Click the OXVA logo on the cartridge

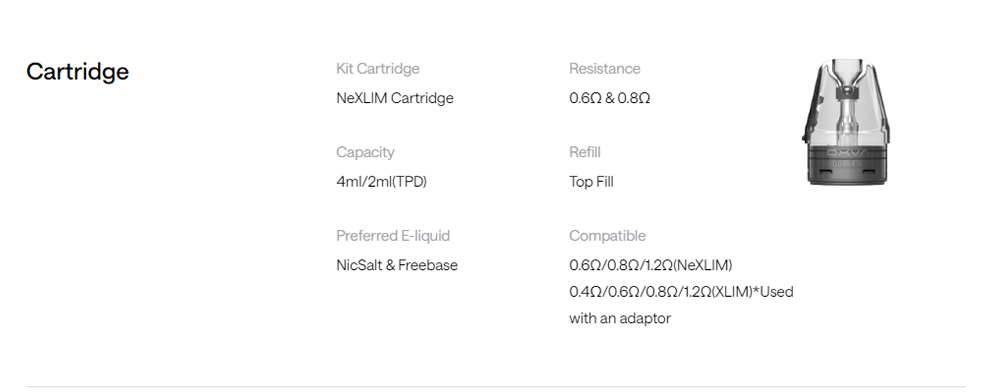[847, 152]
